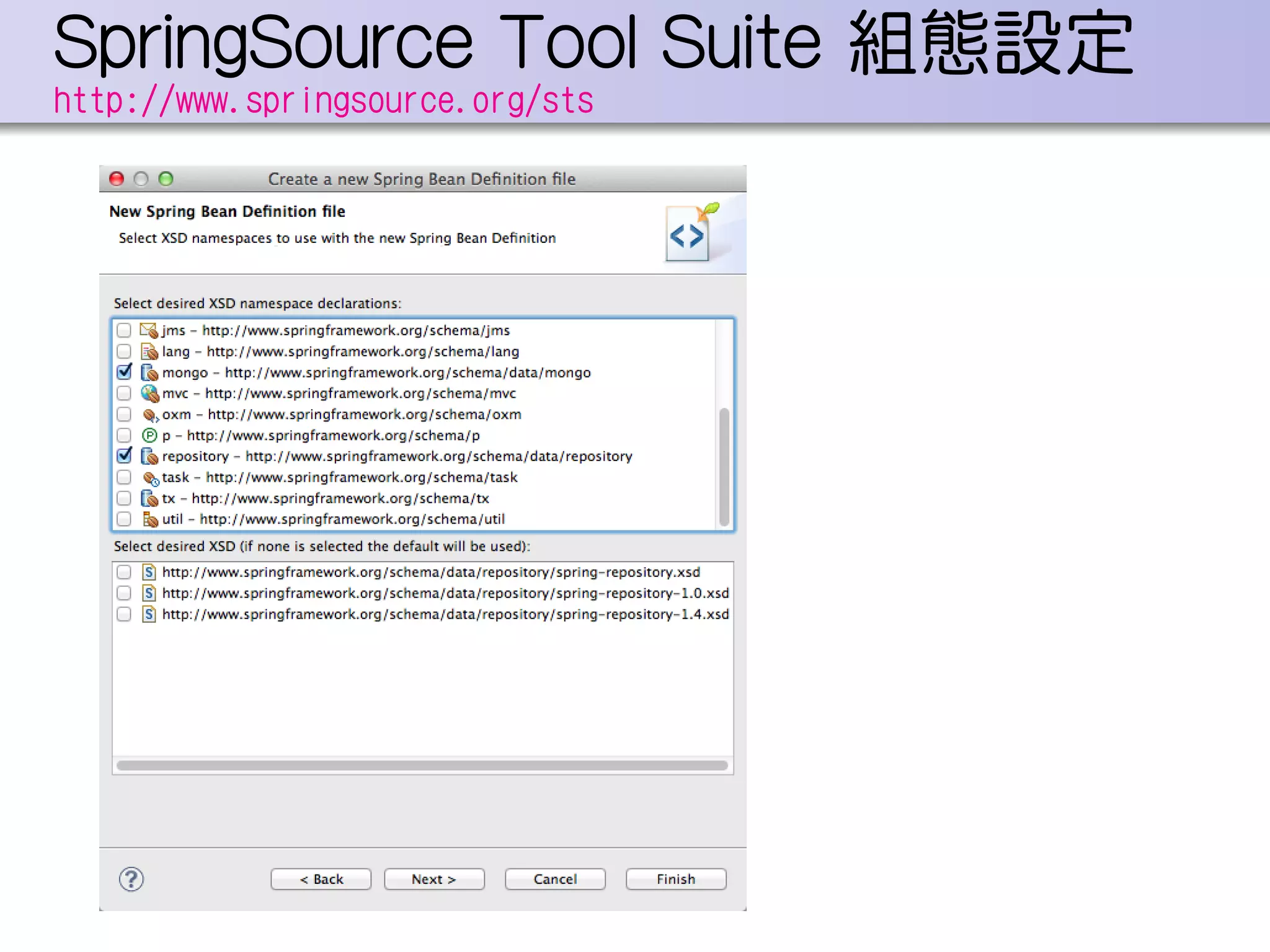This screenshot has width=1270, height=952.
Task: Click Finish to create the file
Action: (x=676, y=879)
